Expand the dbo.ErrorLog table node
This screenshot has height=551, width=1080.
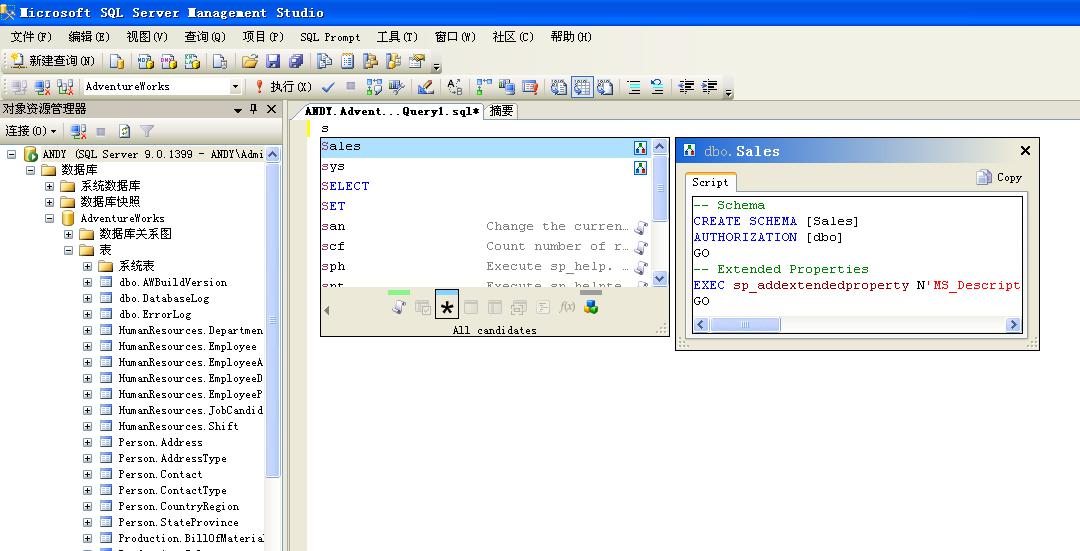[87, 315]
